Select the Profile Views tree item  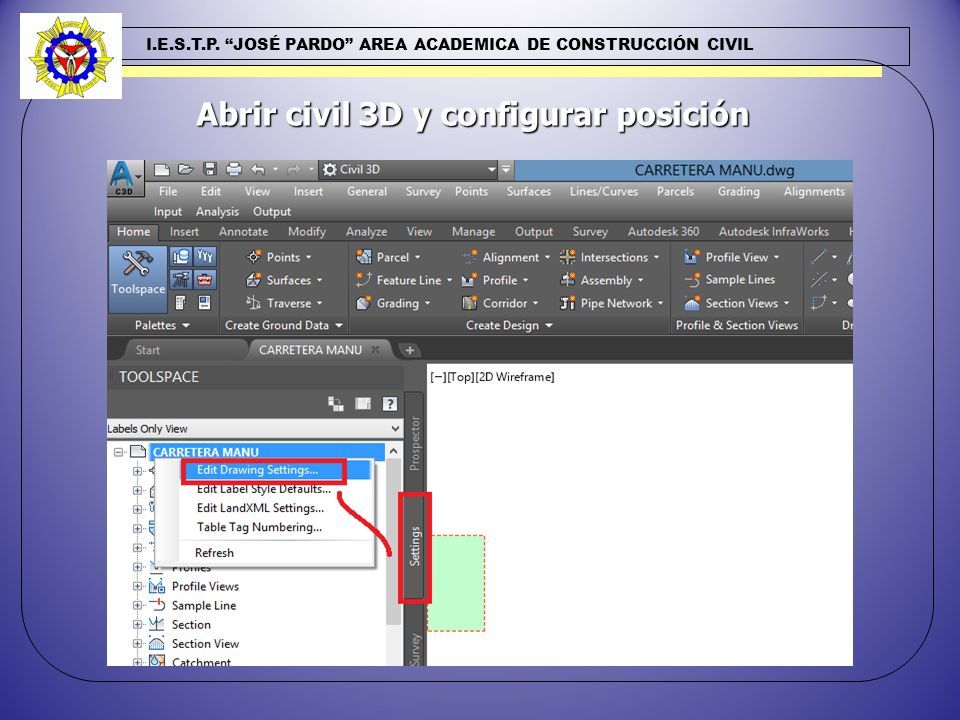click(205, 587)
